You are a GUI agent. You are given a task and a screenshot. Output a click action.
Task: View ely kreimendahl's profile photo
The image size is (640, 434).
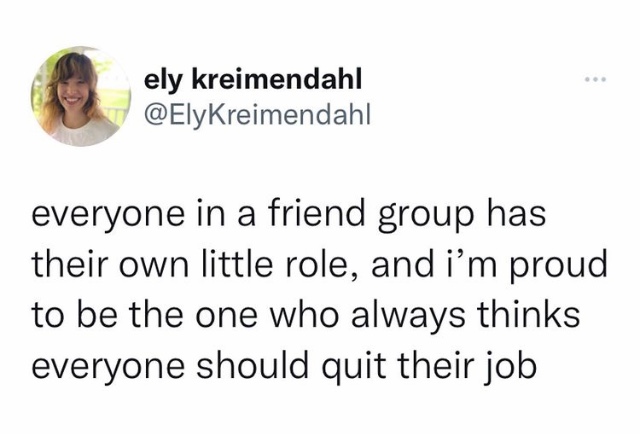pos(81,96)
